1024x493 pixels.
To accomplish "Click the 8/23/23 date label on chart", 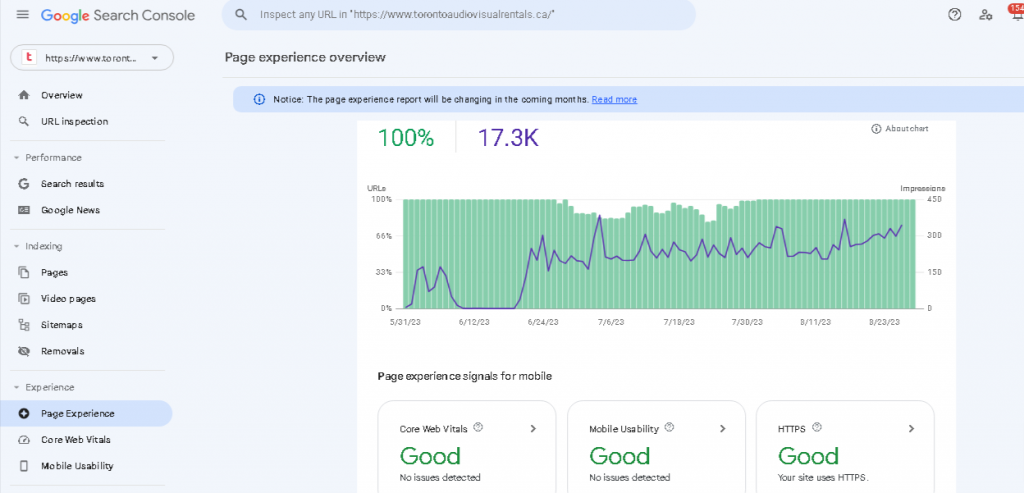I will point(885,323).
